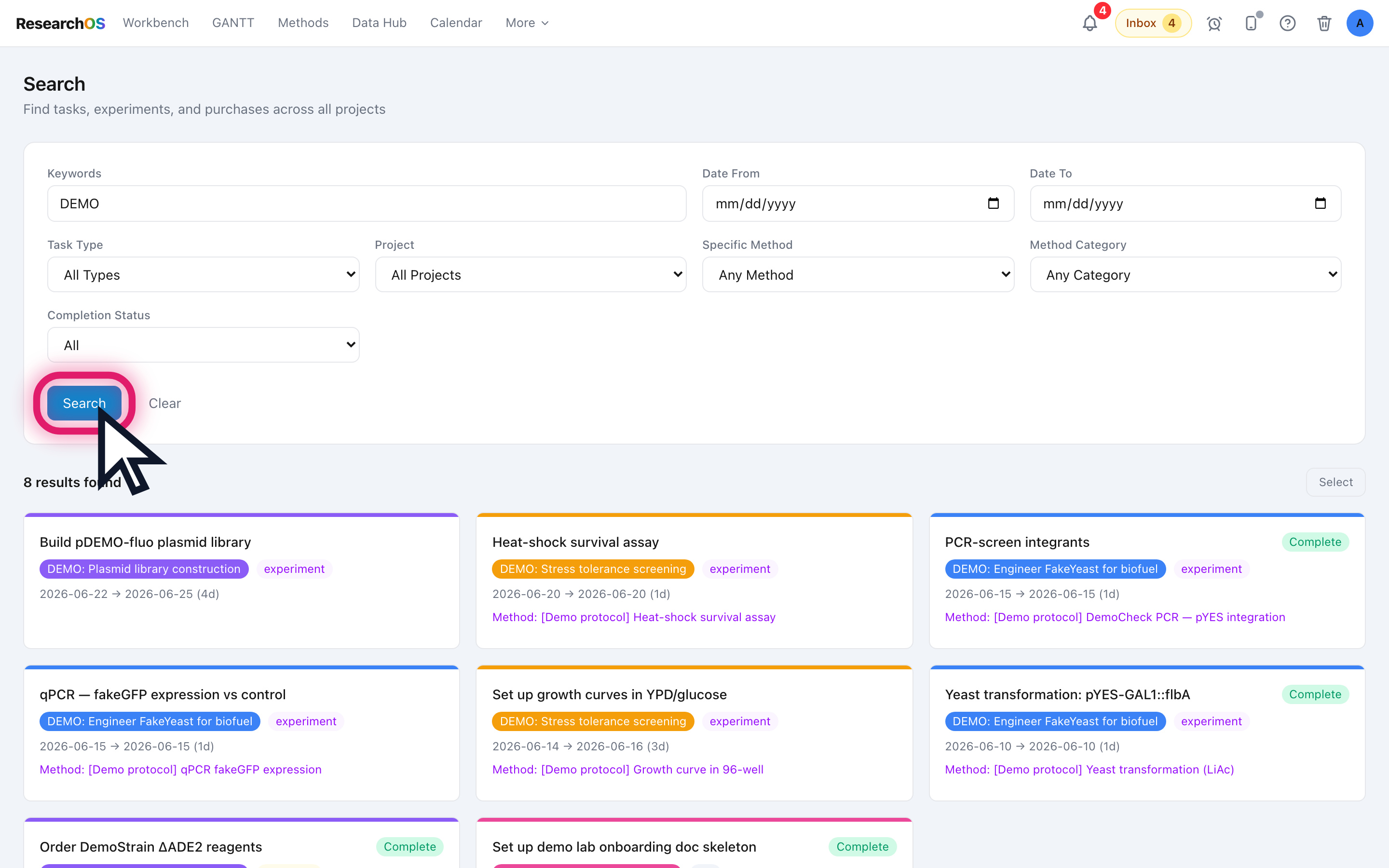The width and height of the screenshot is (1389, 868).
Task: Open the notifications bell
Action: (x=1089, y=24)
